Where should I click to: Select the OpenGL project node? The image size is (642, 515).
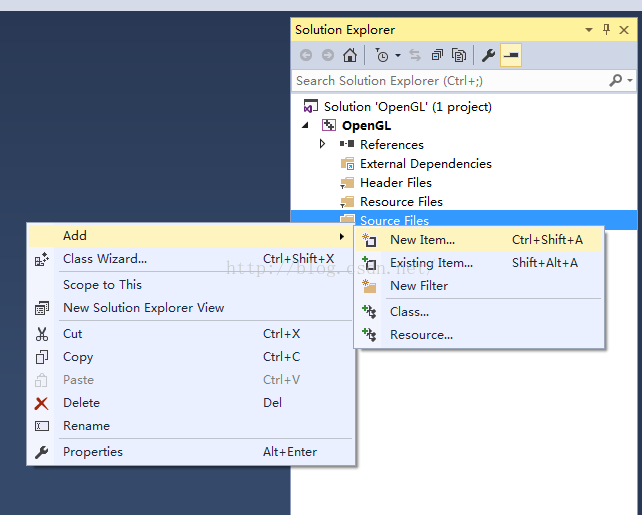pyautogui.click(x=366, y=126)
